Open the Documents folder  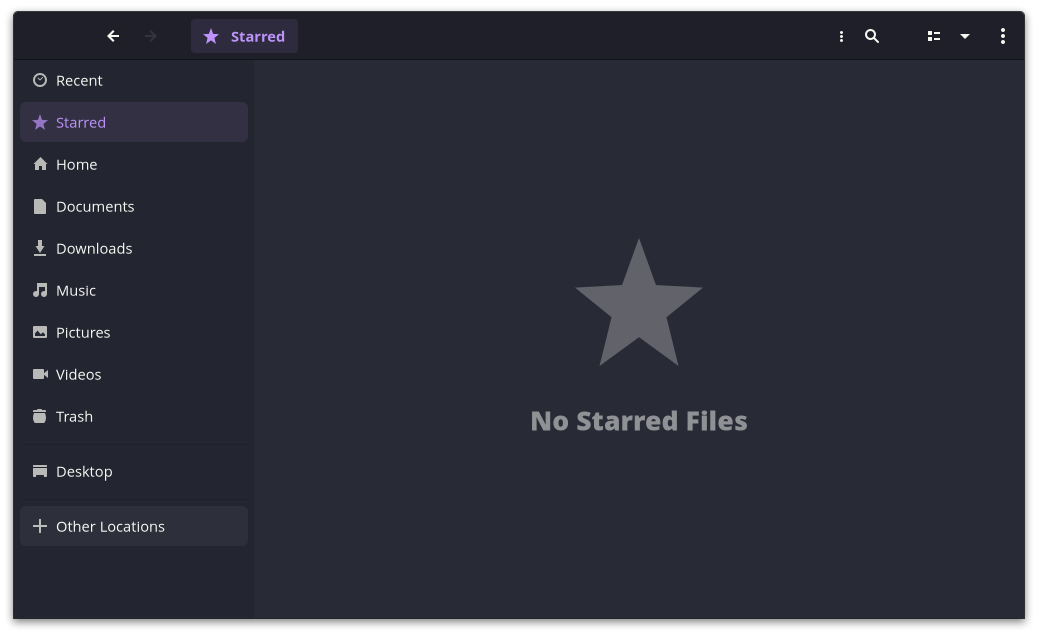[x=95, y=206]
